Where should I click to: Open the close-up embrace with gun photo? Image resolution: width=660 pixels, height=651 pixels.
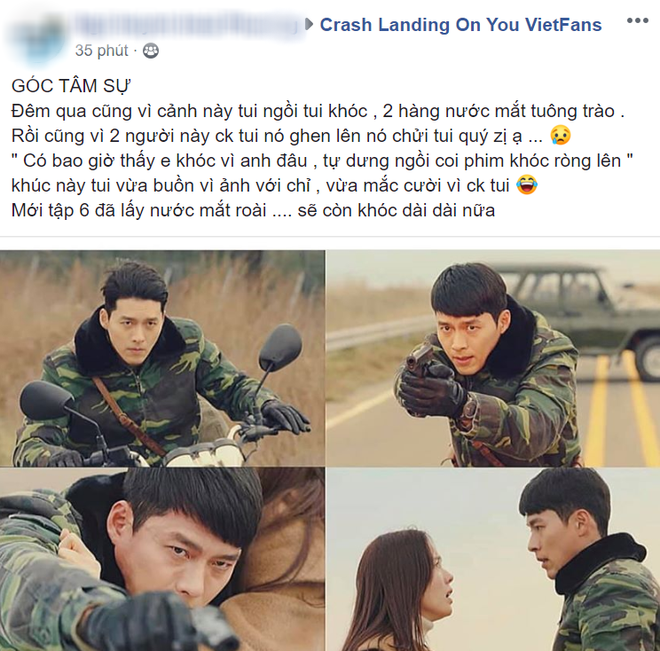click(162, 559)
